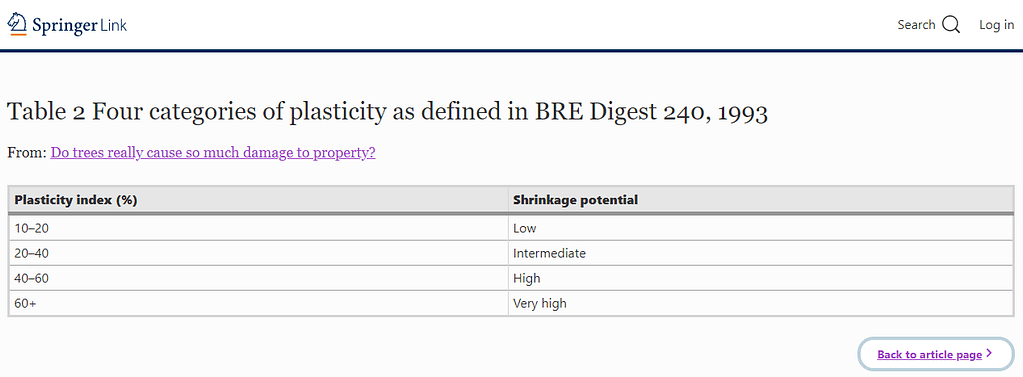Image resolution: width=1023 pixels, height=377 pixels.
Task: Select the 60+ plasticity cell
Action: click(258, 303)
